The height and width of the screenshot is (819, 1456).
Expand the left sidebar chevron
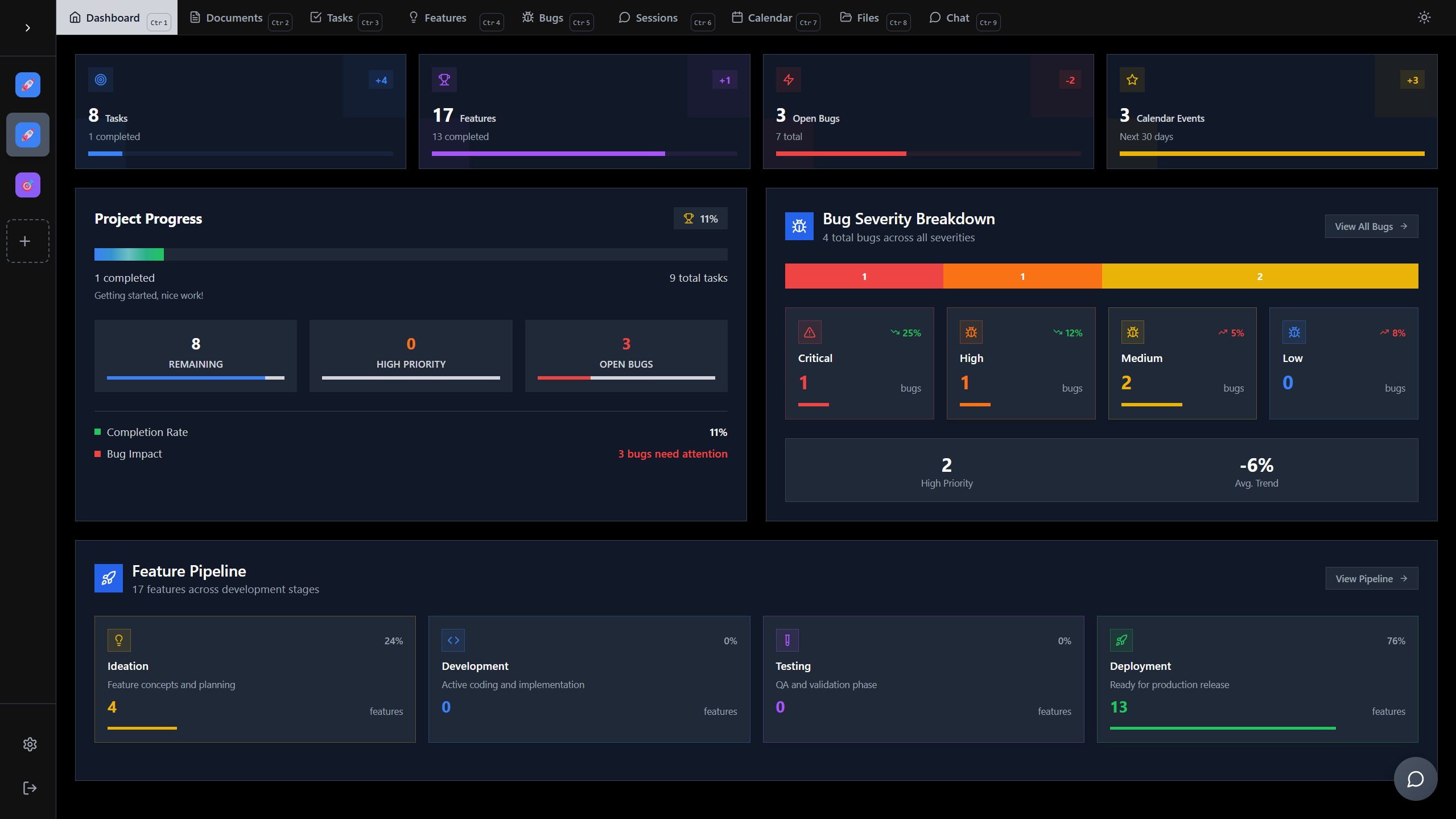(27, 28)
